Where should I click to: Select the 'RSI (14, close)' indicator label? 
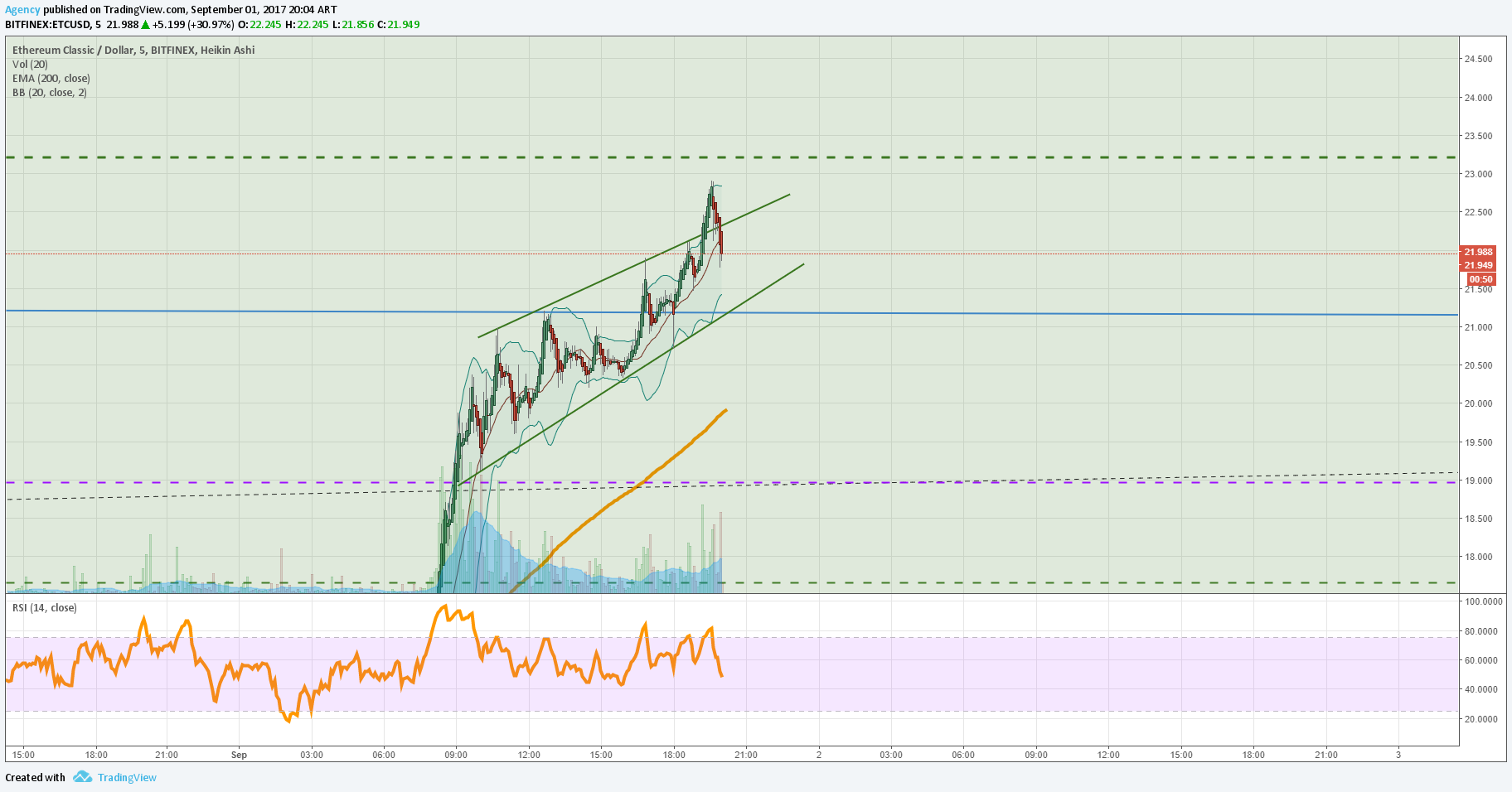pos(45,608)
